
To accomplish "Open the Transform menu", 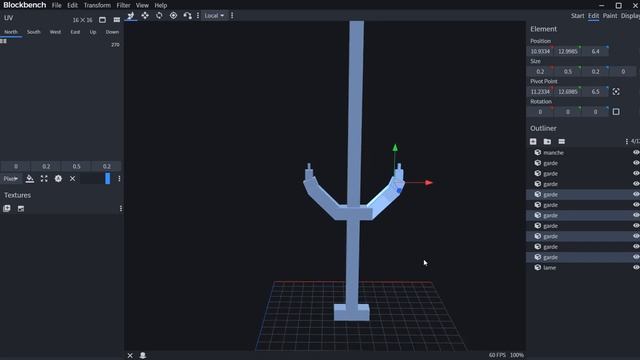I will pos(97,5).
